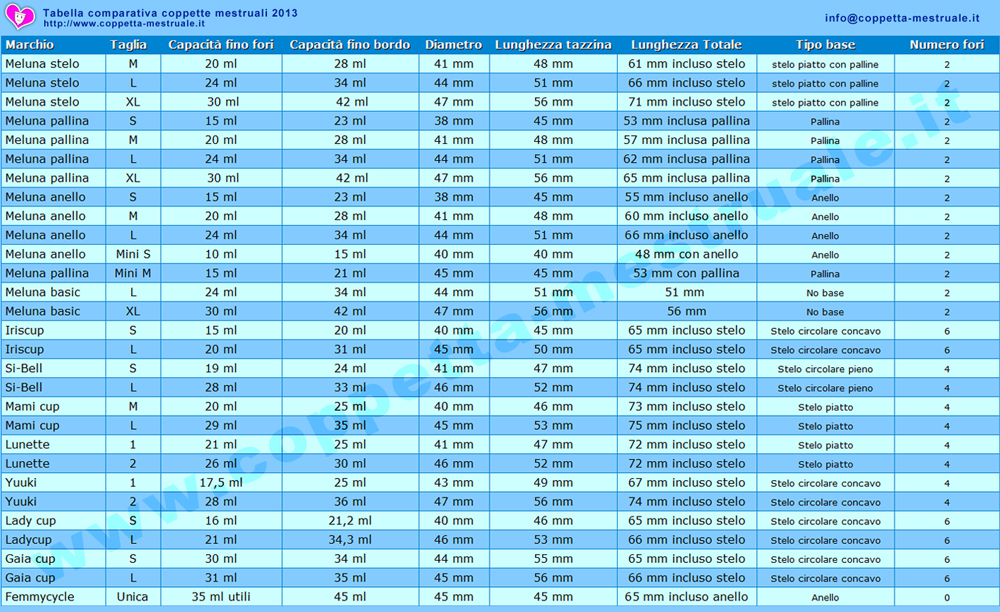Image resolution: width=1000 pixels, height=612 pixels.
Task: Click '60 mm incluso anello' cell
Action: point(686,216)
